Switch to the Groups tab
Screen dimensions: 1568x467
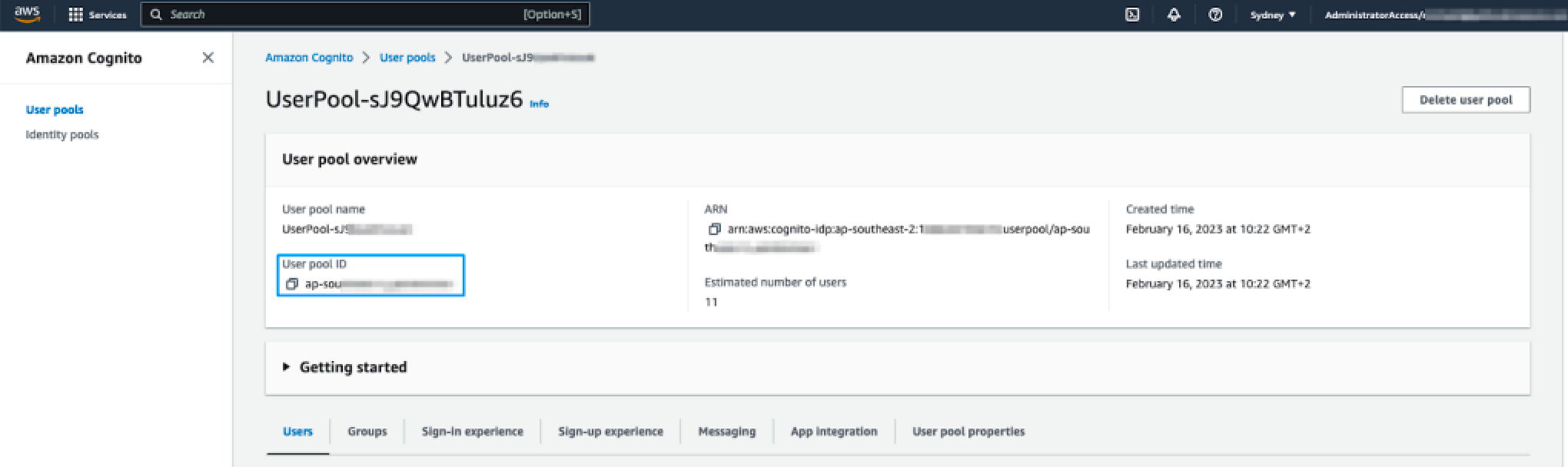pos(367,432)
